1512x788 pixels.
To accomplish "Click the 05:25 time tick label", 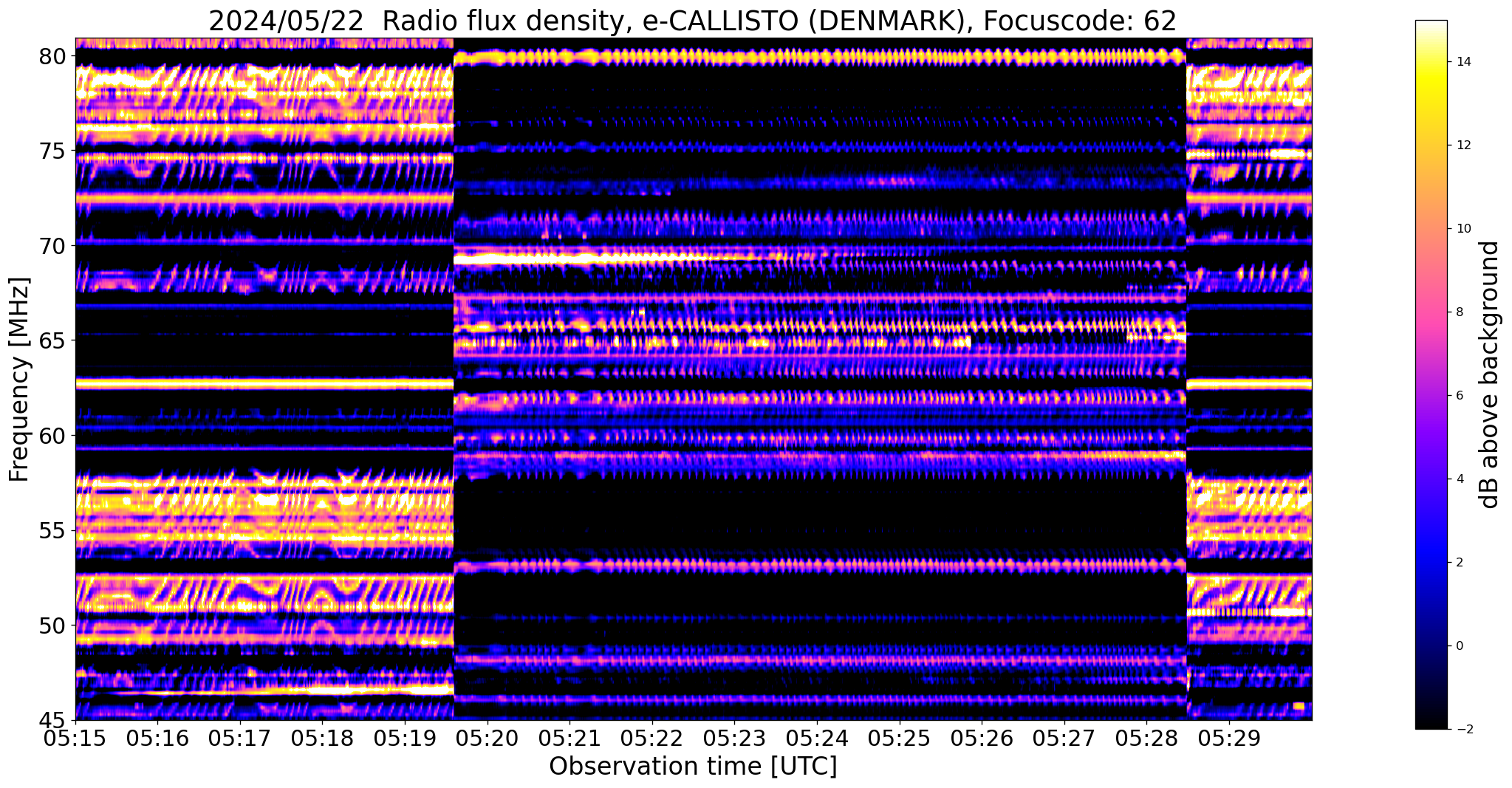I will point(900,739).
